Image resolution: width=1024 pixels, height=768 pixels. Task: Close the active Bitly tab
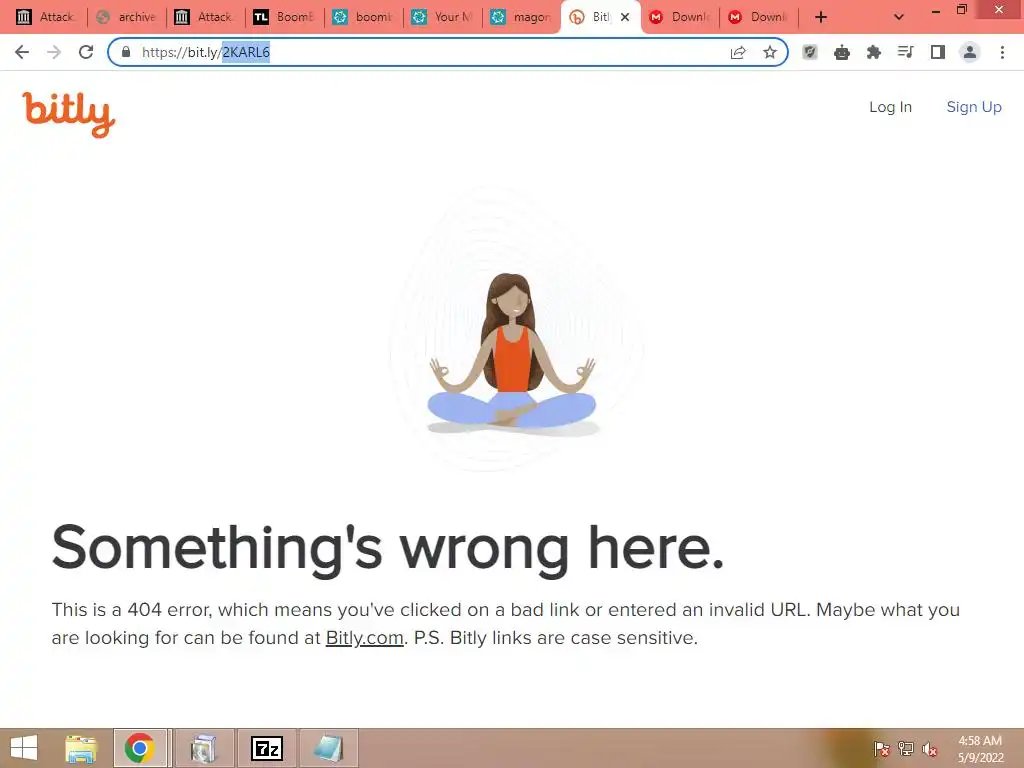625,17
